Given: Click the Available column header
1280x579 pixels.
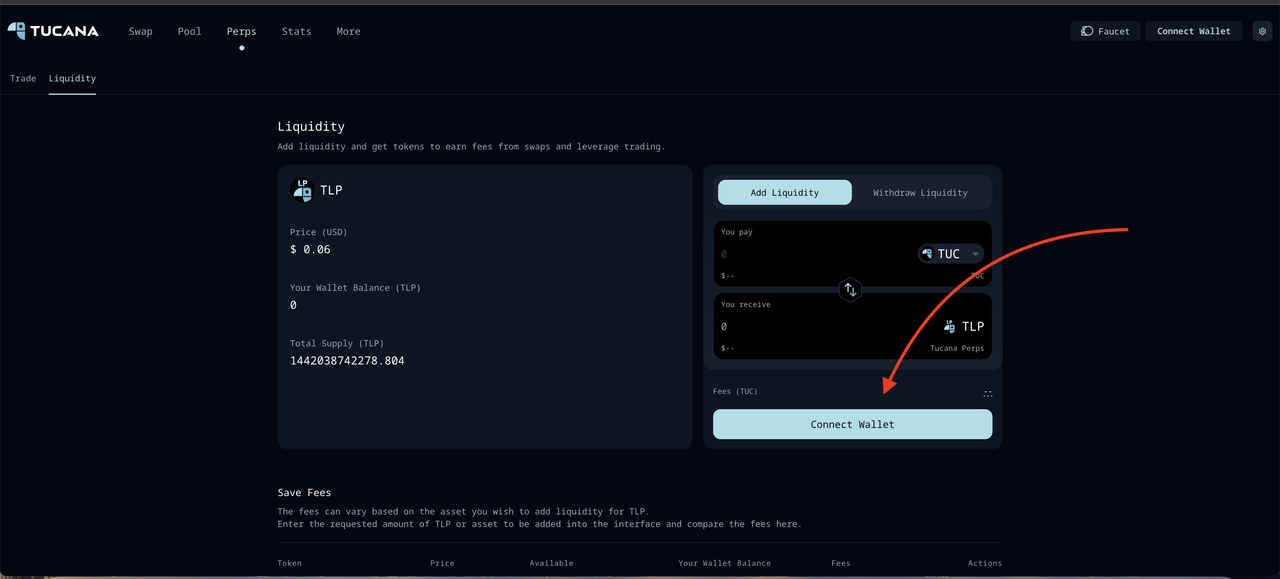Looking at the screenshot, I should coord(552,563).
